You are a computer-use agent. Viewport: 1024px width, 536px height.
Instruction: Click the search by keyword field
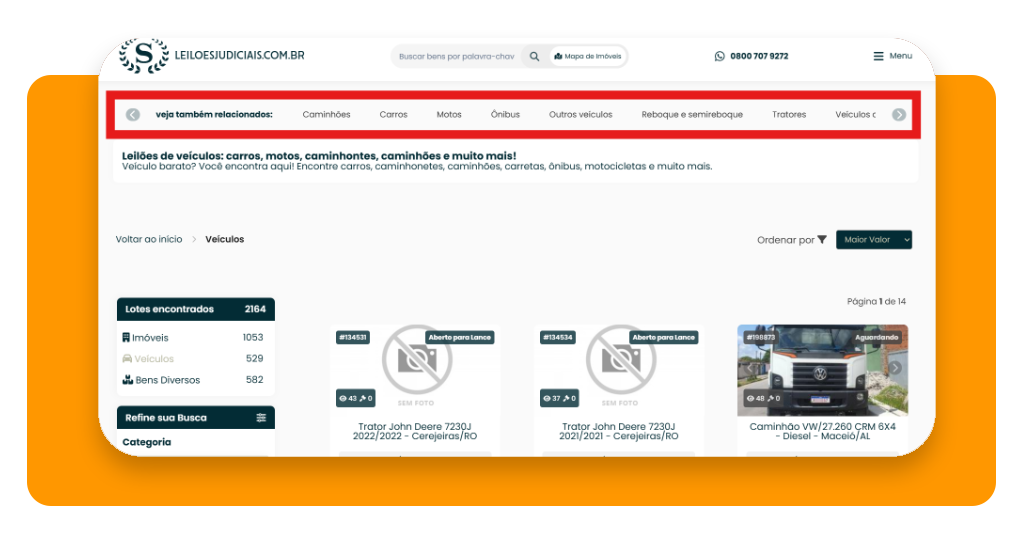point(456,57)
